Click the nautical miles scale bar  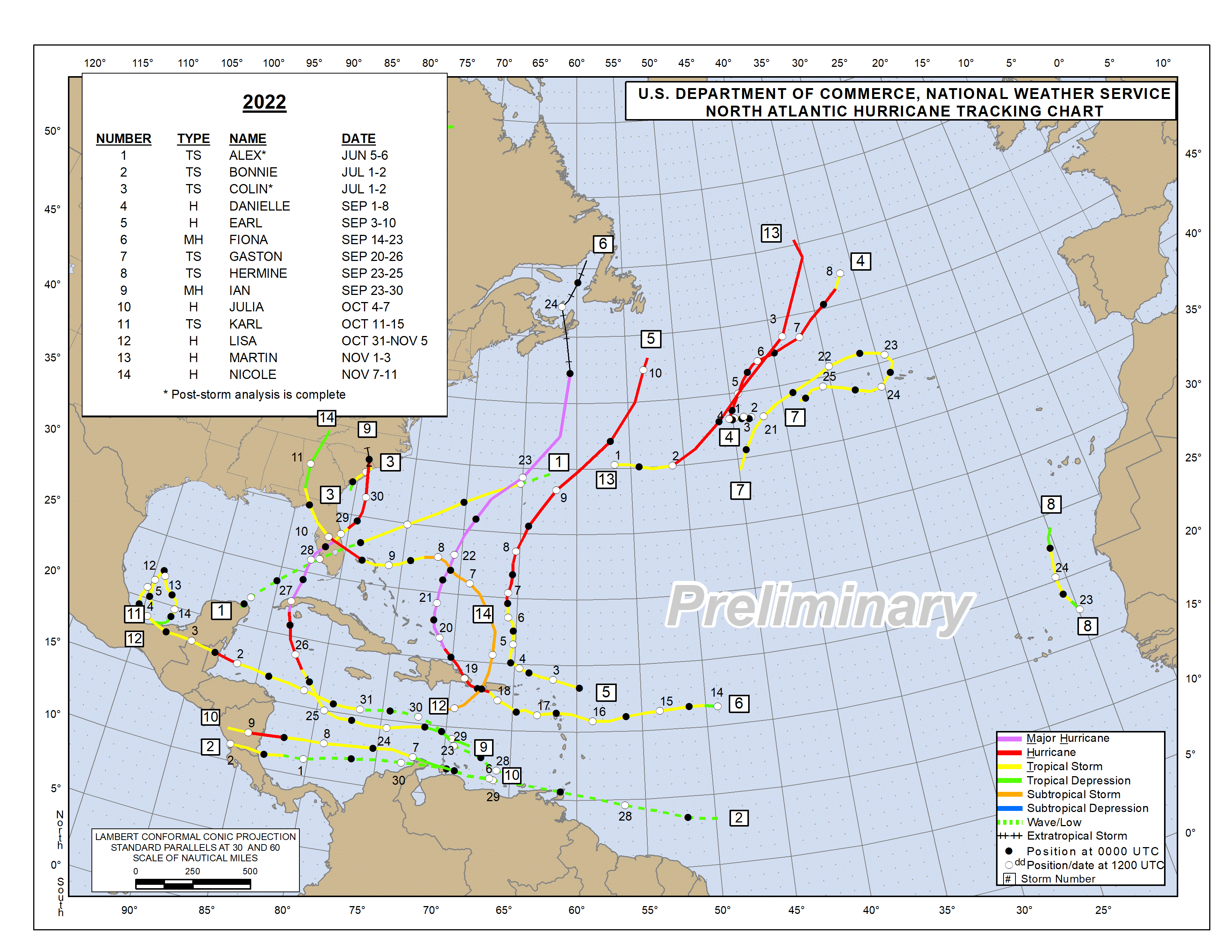(x=193, y=884)
